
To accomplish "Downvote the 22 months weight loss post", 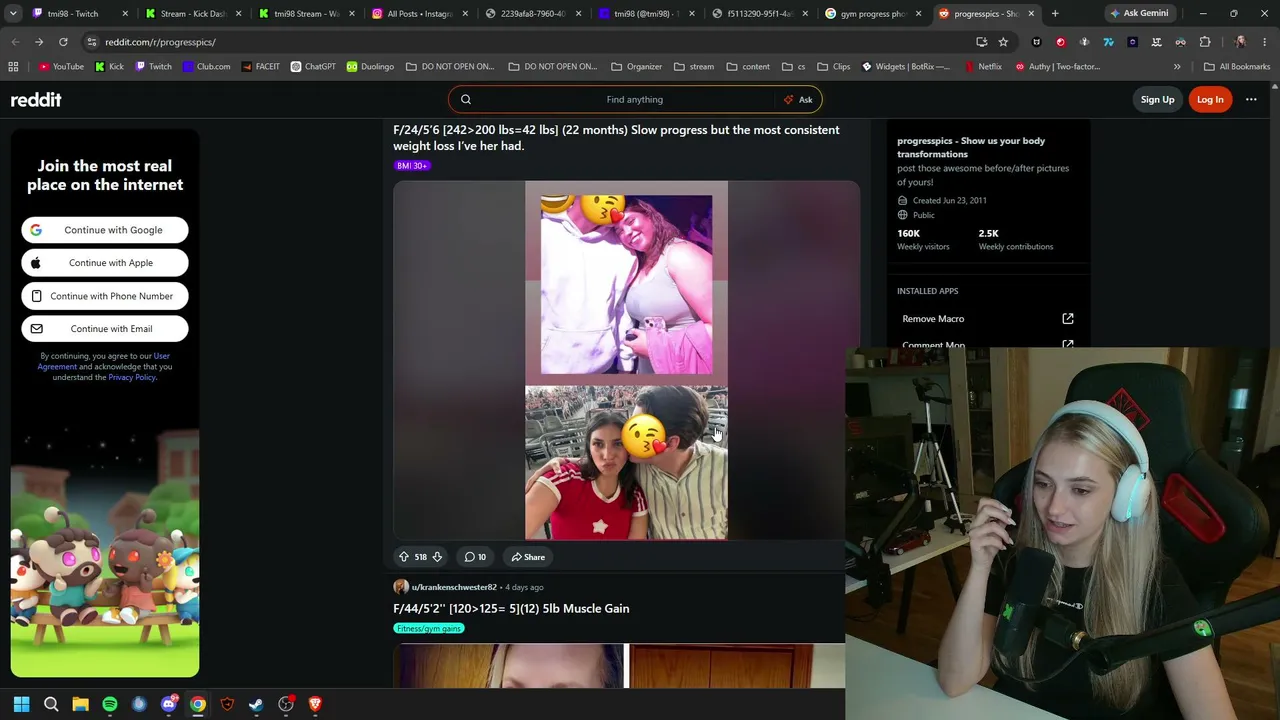I will (x=437, y=557).
